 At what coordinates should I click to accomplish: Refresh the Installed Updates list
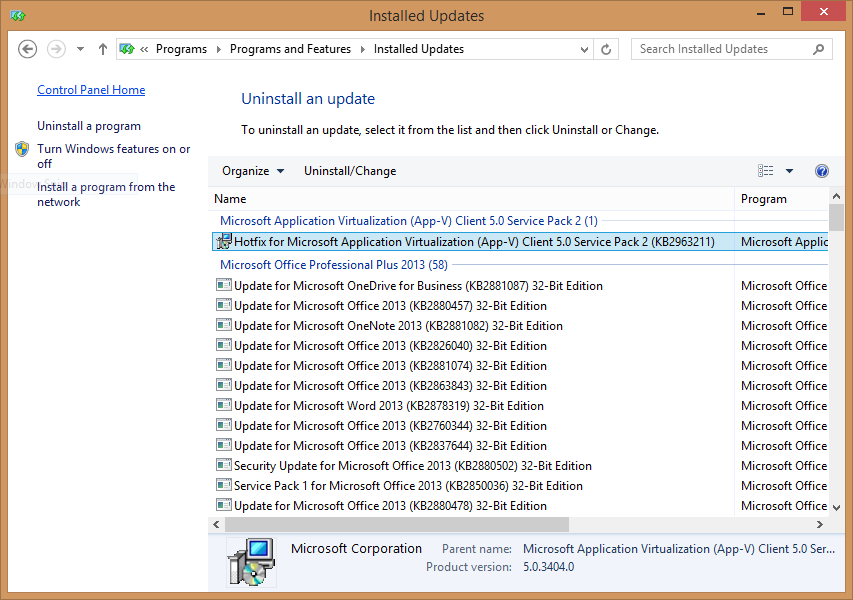[606, 50]
